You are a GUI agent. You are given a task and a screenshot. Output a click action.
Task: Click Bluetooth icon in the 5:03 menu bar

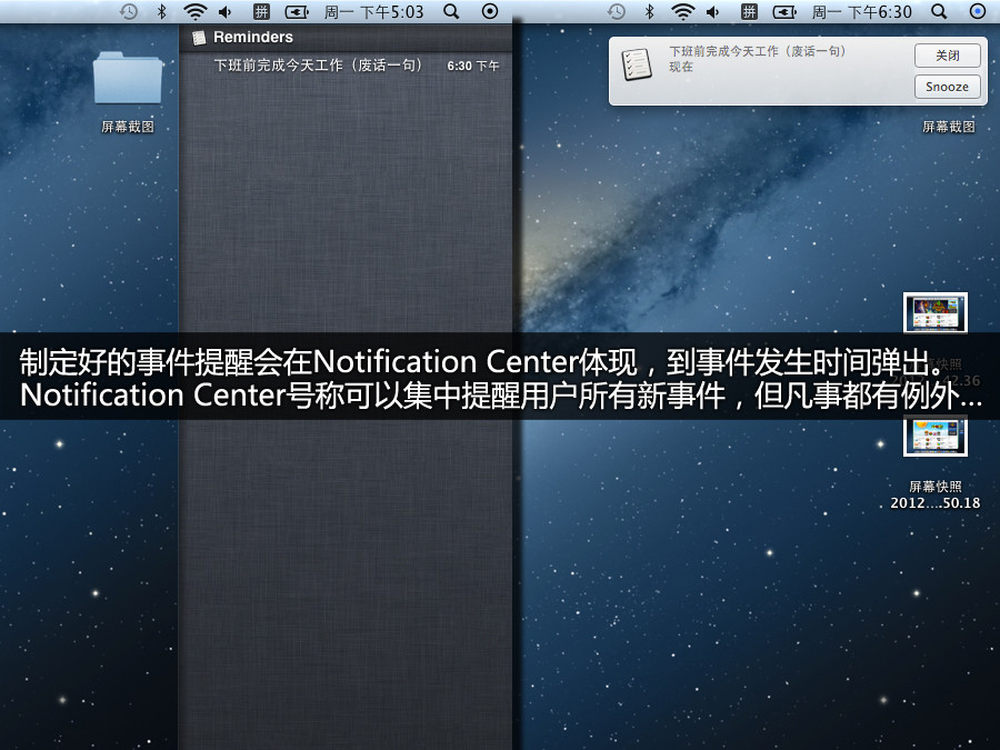click(x=162, y=11)
